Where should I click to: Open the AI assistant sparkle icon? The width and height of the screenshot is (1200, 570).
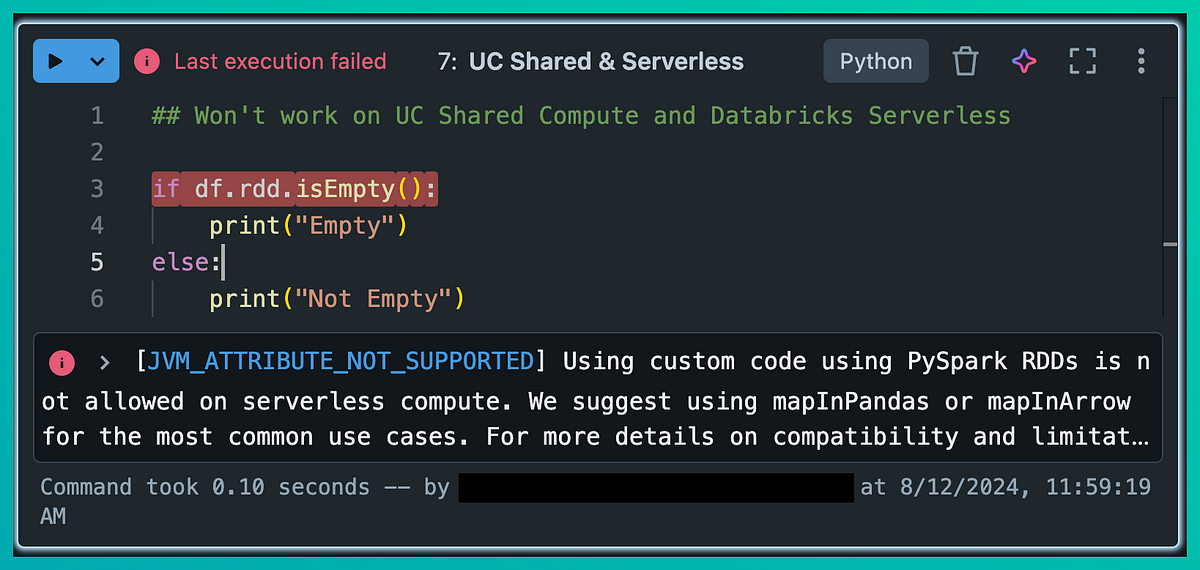1024,61
